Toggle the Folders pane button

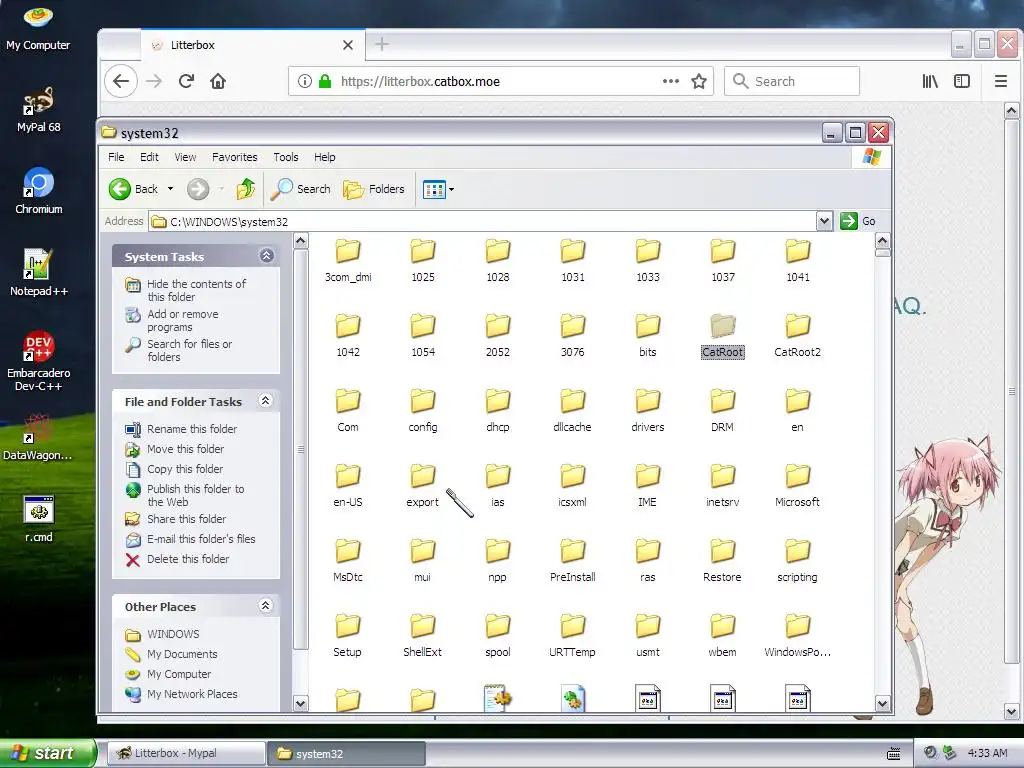[x=374, y=189]
